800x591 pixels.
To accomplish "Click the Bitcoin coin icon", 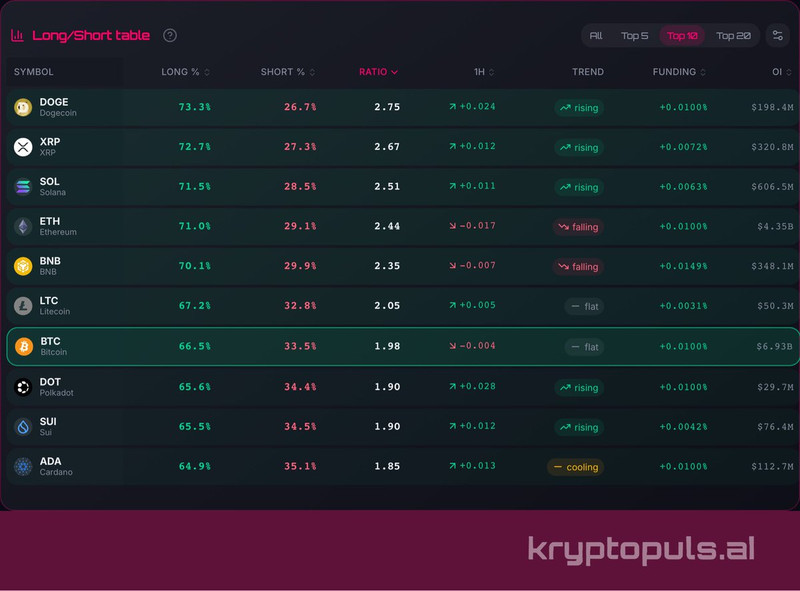I will [23, 347].
